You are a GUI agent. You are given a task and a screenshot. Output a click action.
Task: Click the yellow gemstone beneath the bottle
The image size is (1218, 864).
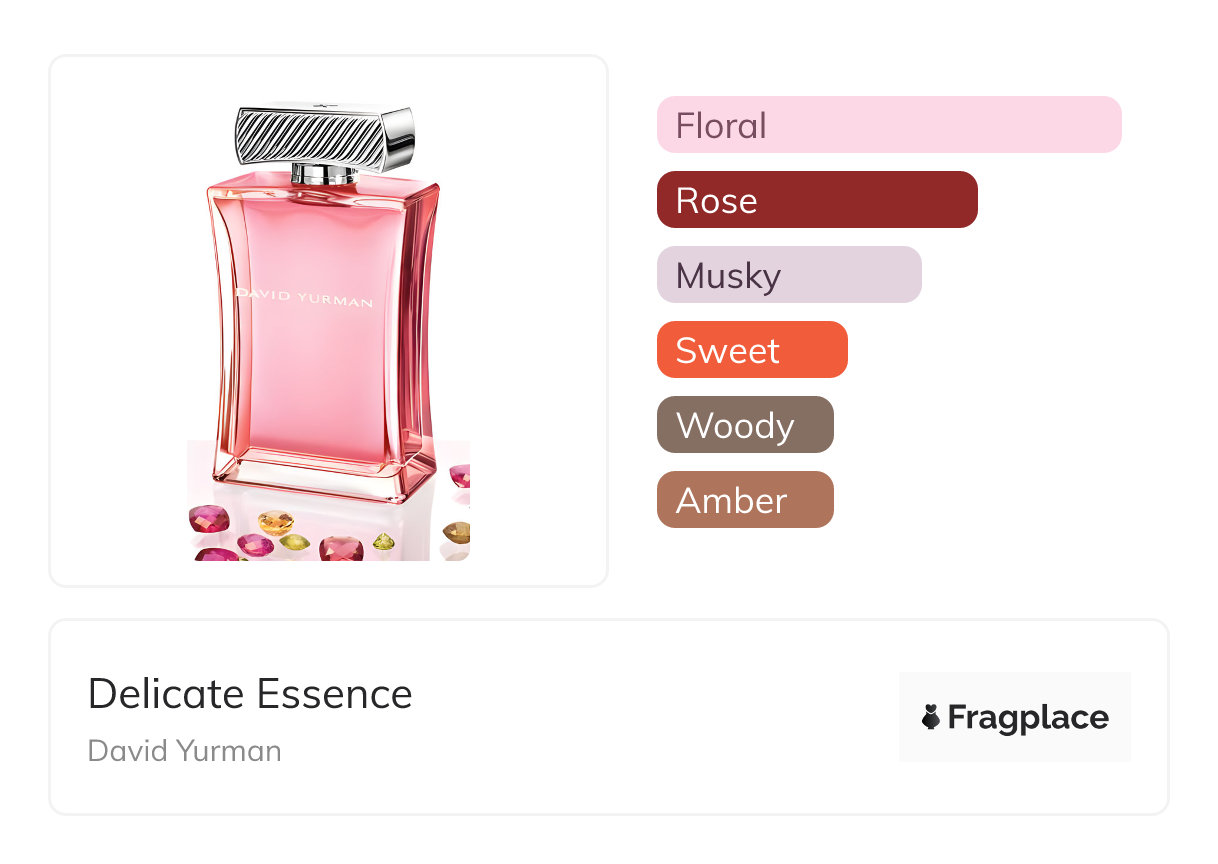click(275, 522)
